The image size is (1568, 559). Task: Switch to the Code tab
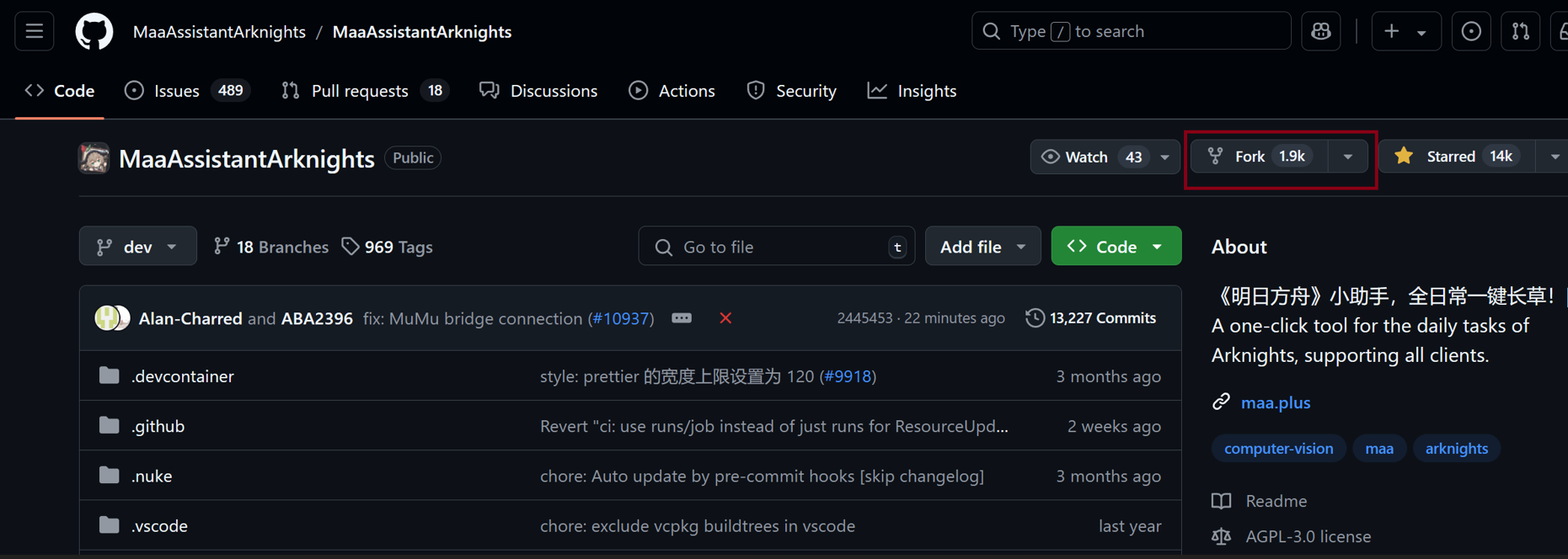click(x=60, y=91)
